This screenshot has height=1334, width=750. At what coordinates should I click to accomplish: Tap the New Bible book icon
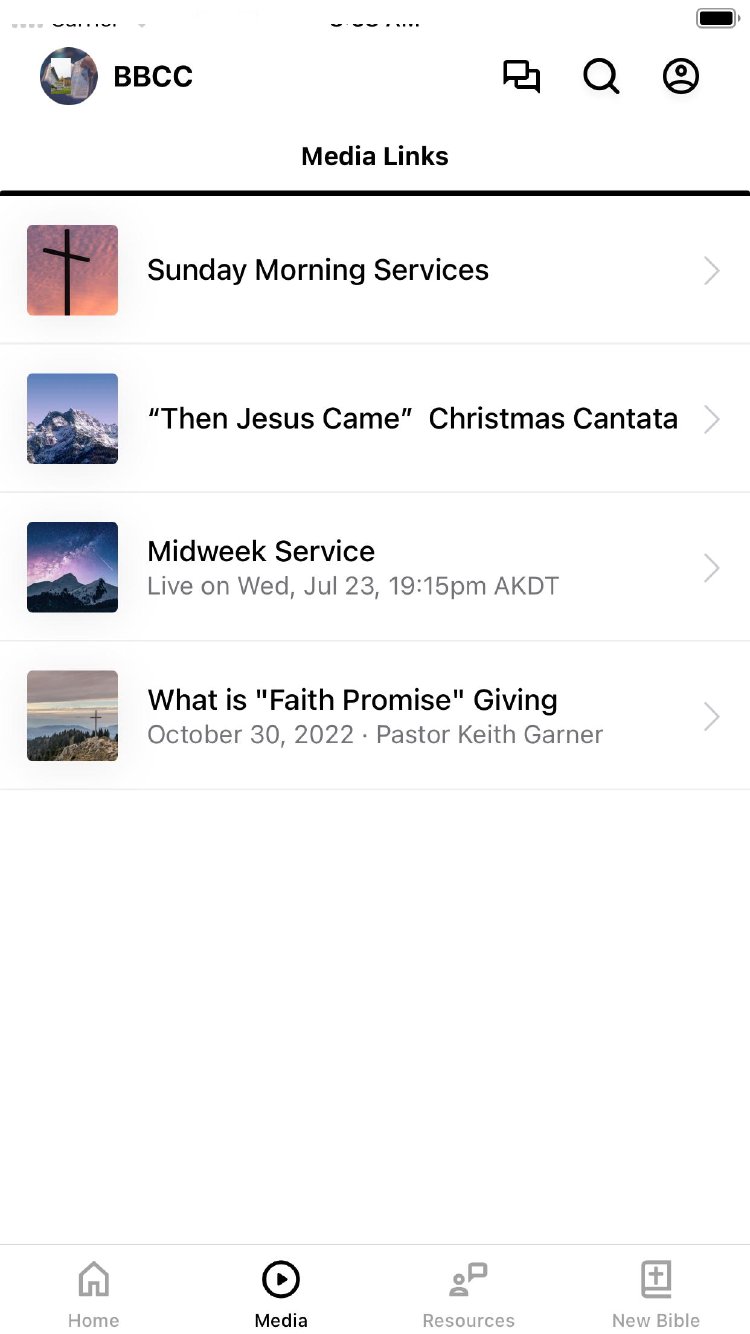click(x=656, y=1279)
